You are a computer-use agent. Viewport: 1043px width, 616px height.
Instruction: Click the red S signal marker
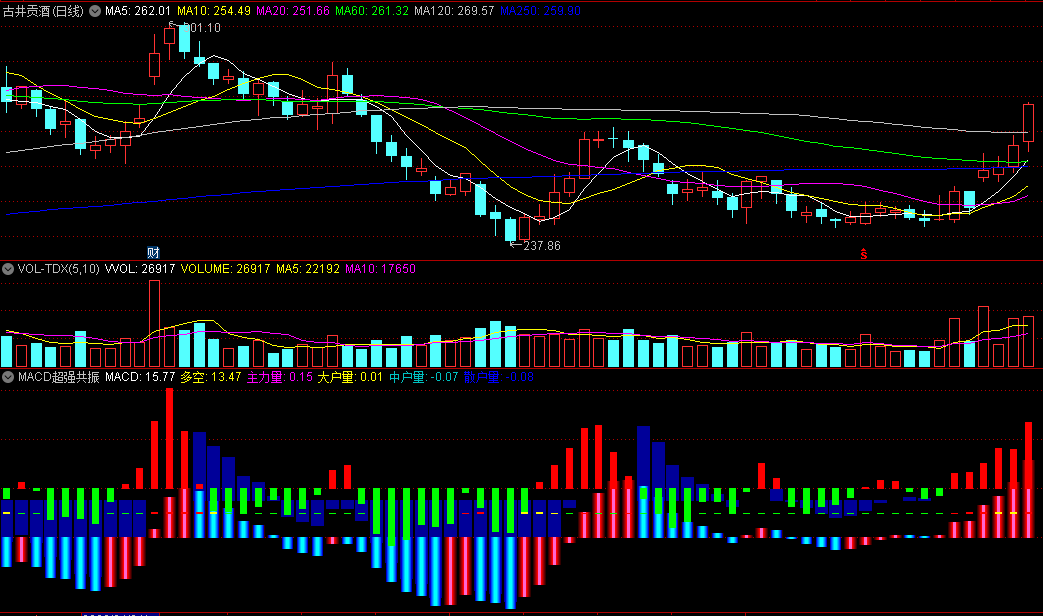coord(863,254)
